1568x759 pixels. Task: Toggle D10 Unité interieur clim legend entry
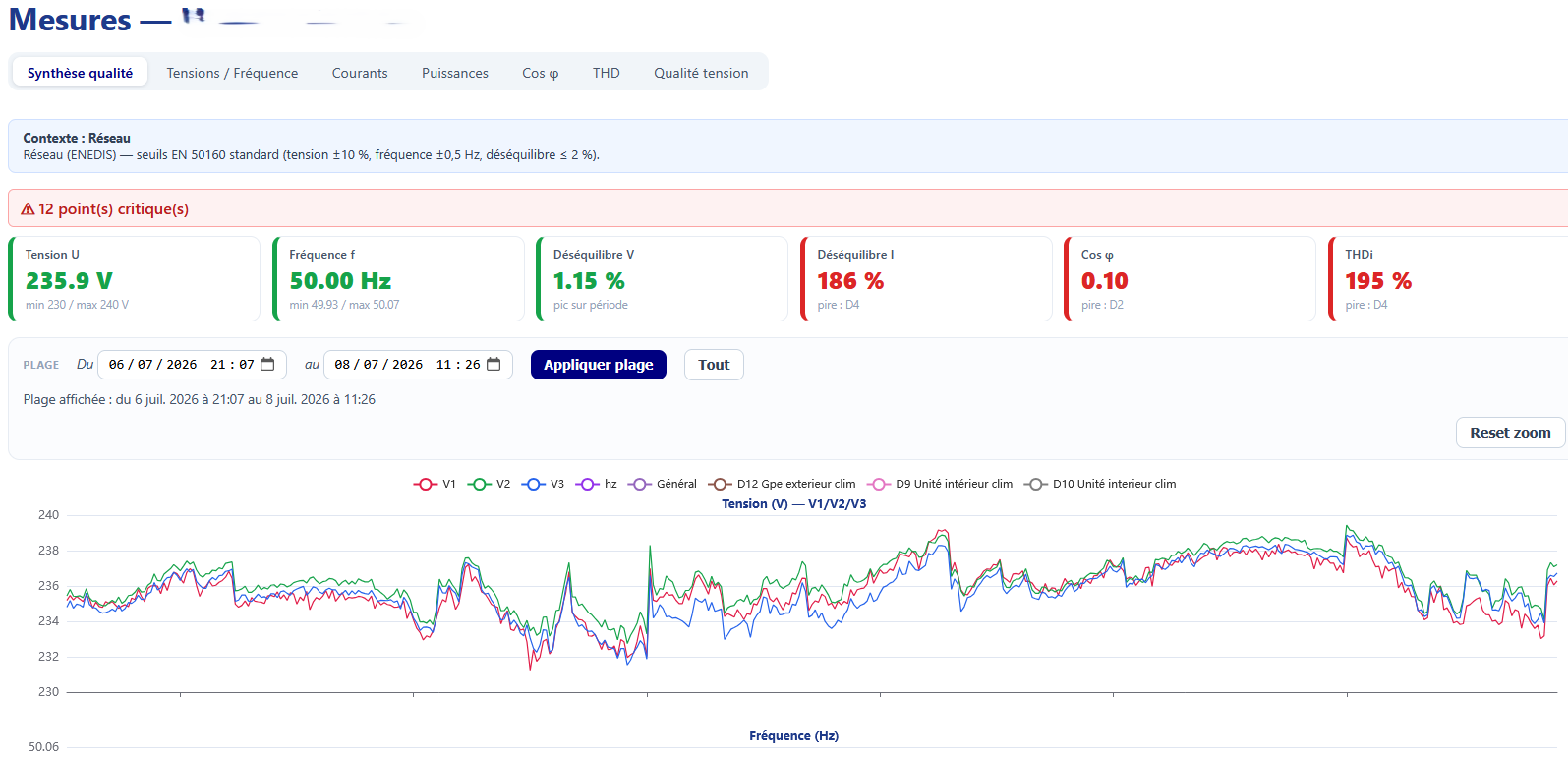1100,484
